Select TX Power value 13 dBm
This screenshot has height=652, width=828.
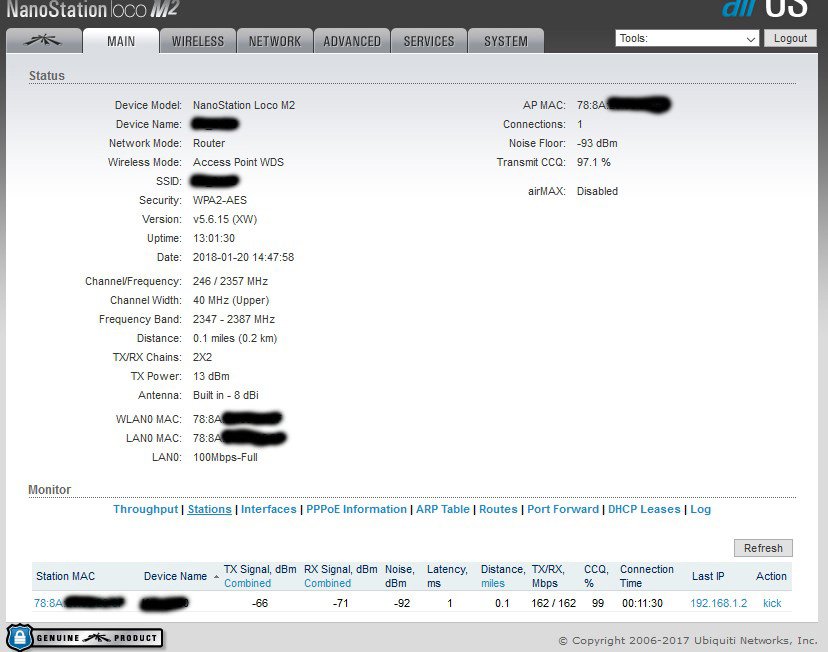point(211,376)
